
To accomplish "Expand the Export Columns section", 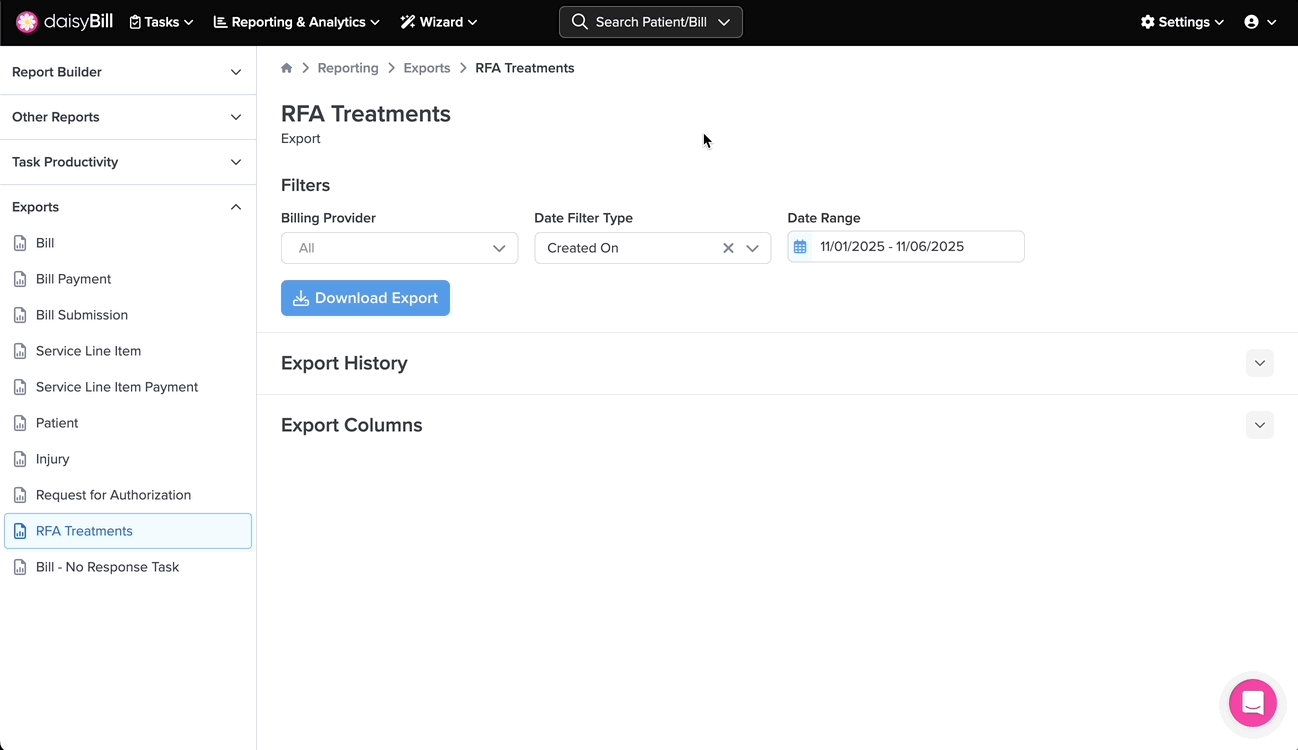I will coord(1259,425).
